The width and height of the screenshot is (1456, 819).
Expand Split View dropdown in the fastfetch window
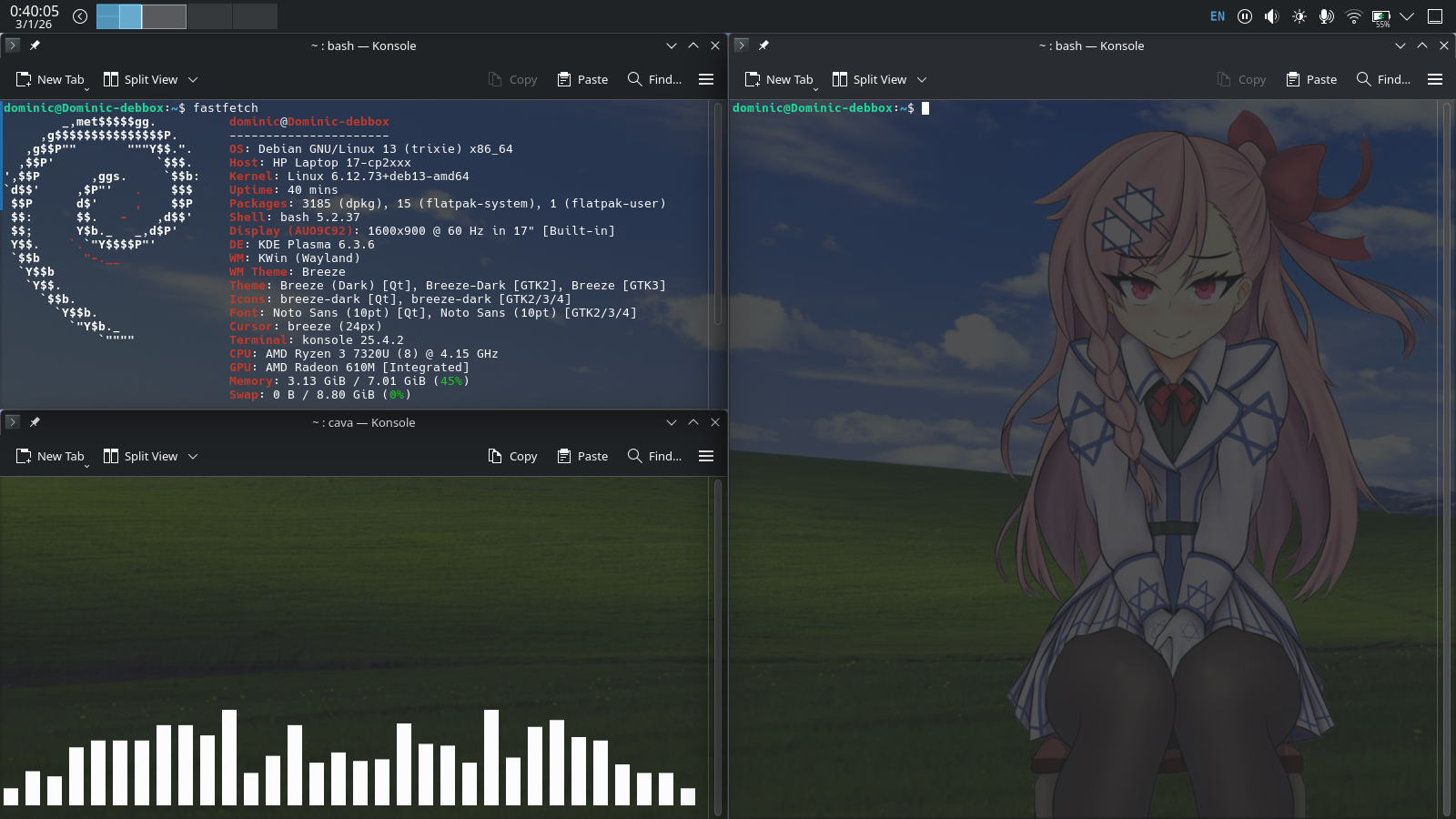point(193,79)
